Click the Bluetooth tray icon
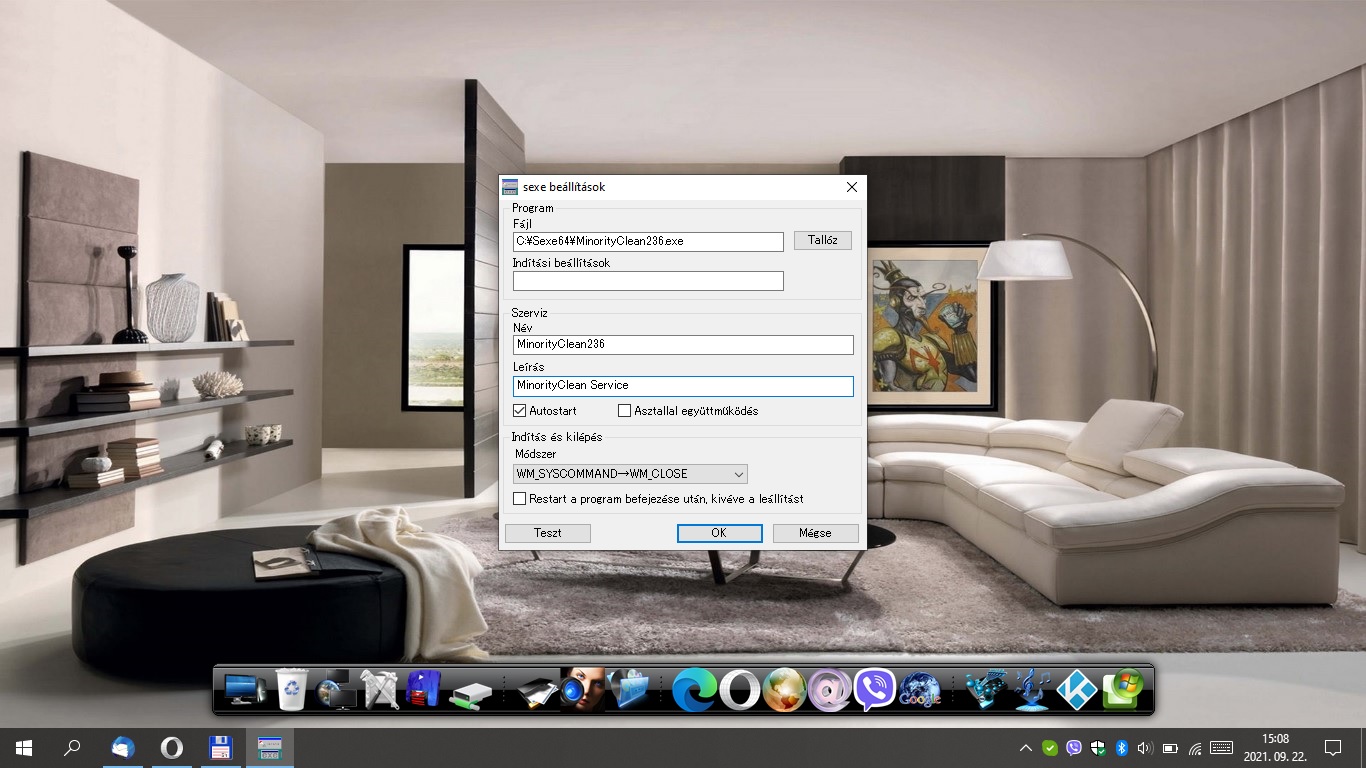This screenshot has height=768, width=1366. pos(1121,748)
